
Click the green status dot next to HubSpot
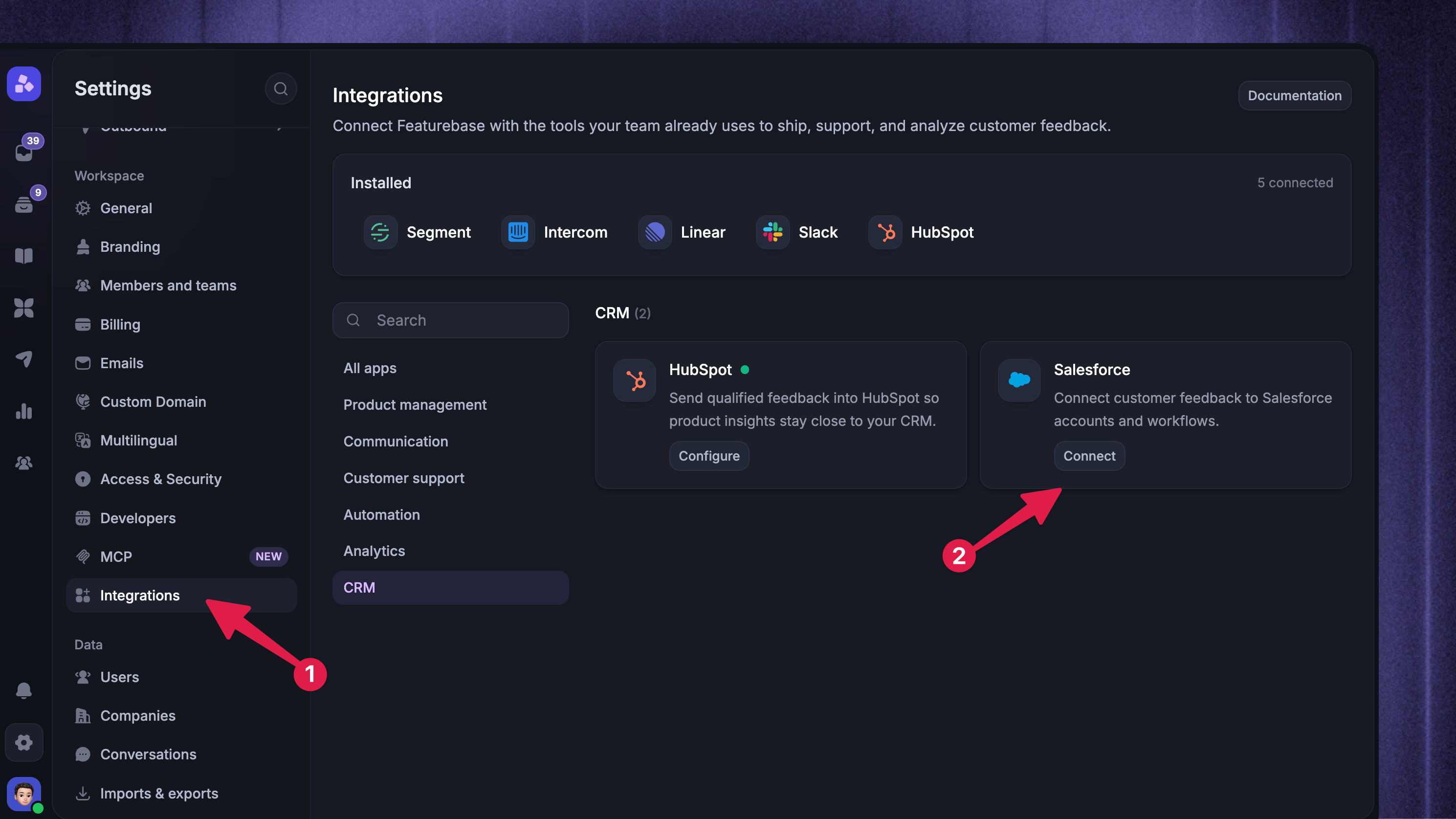(745, 370)
